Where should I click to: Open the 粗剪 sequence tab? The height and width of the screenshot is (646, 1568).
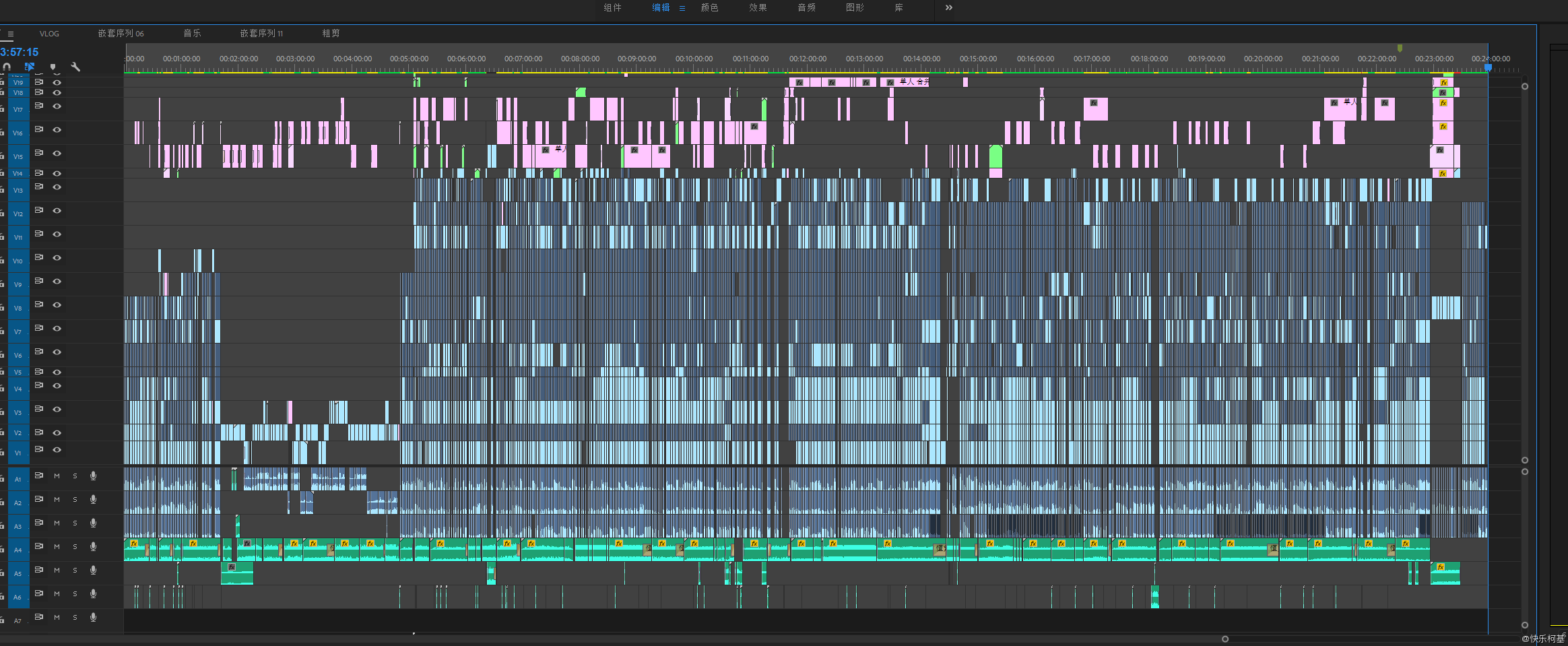[331, 33]
